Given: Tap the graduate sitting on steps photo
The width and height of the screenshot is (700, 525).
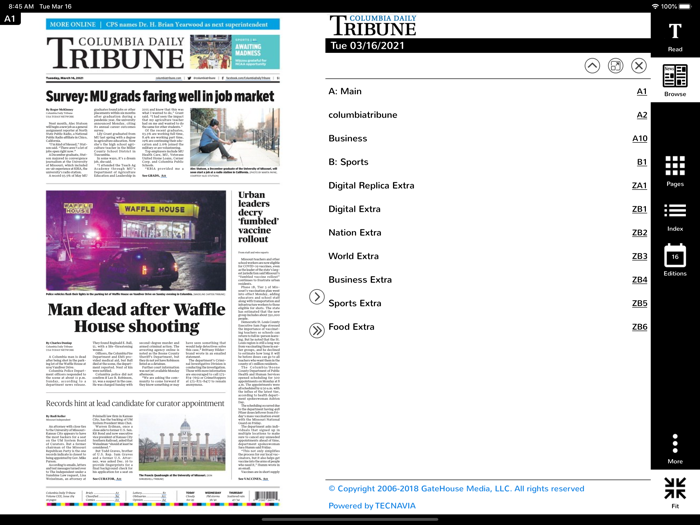Looking at the screenshot, I should coord(235,137).
